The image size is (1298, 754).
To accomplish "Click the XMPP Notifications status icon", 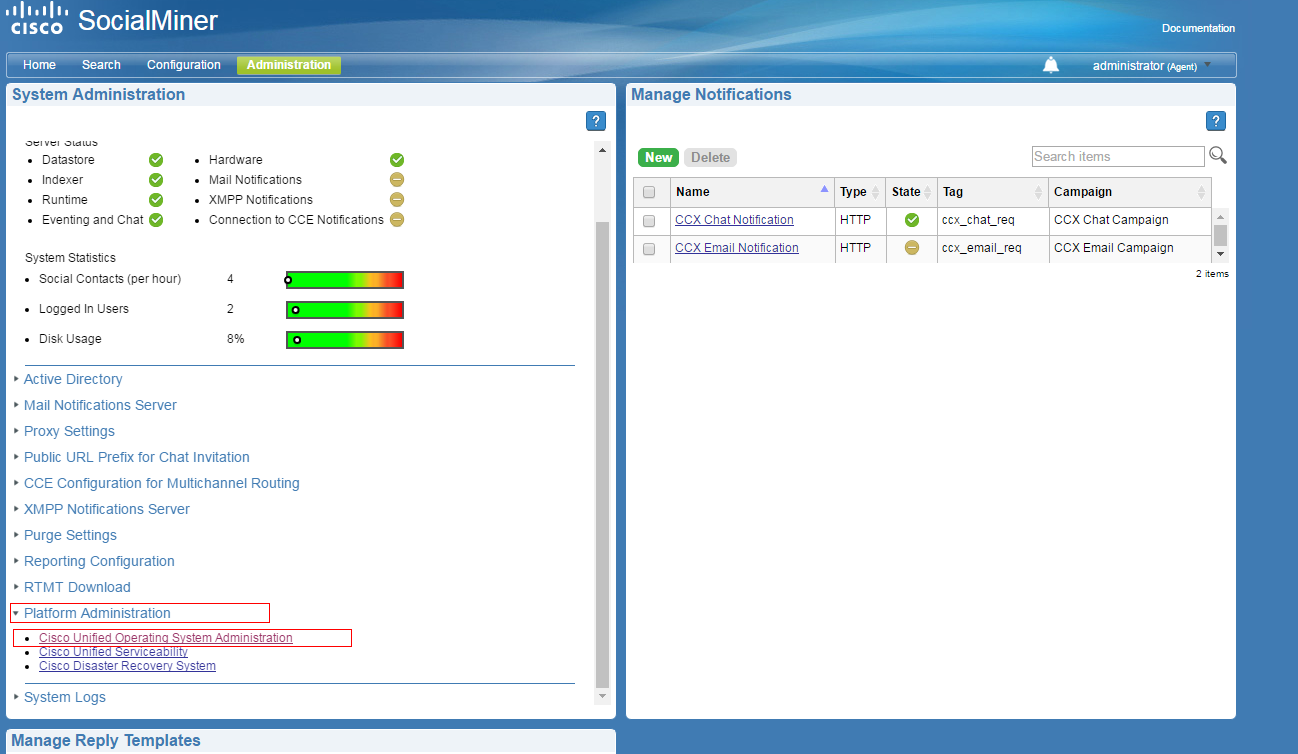I will (397, 200).
